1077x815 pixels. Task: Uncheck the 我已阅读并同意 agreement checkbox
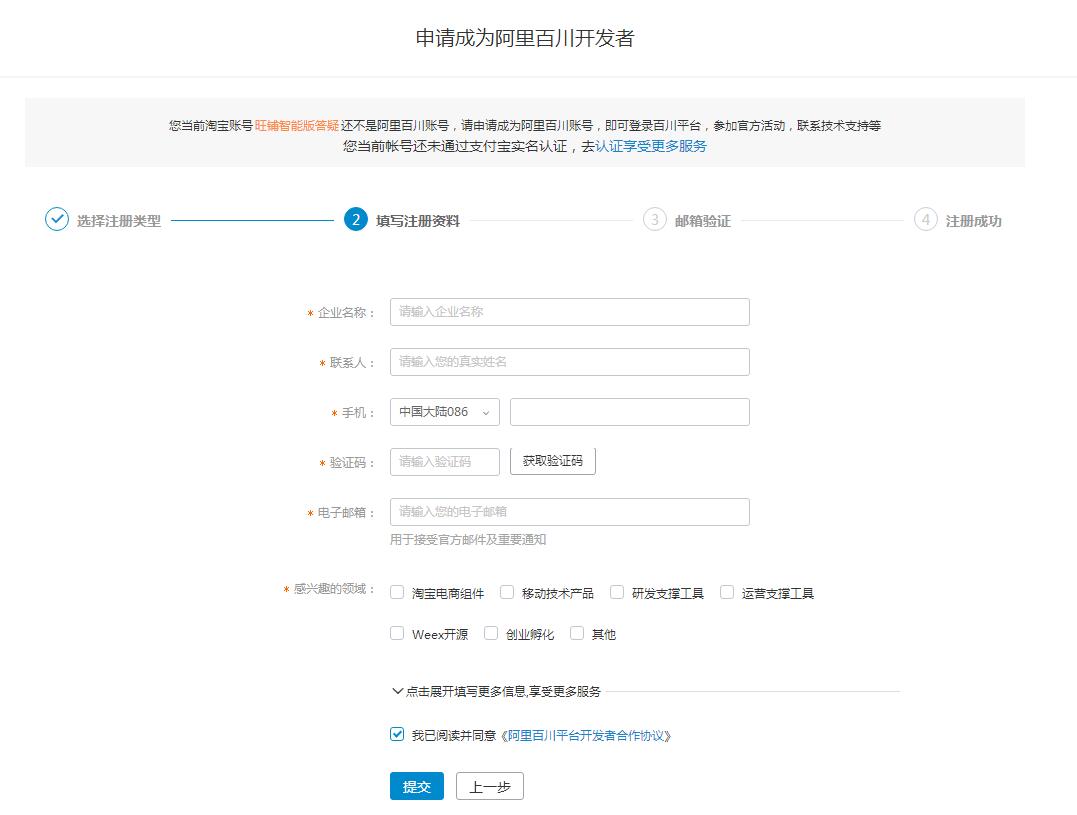(x=397, y=734)
